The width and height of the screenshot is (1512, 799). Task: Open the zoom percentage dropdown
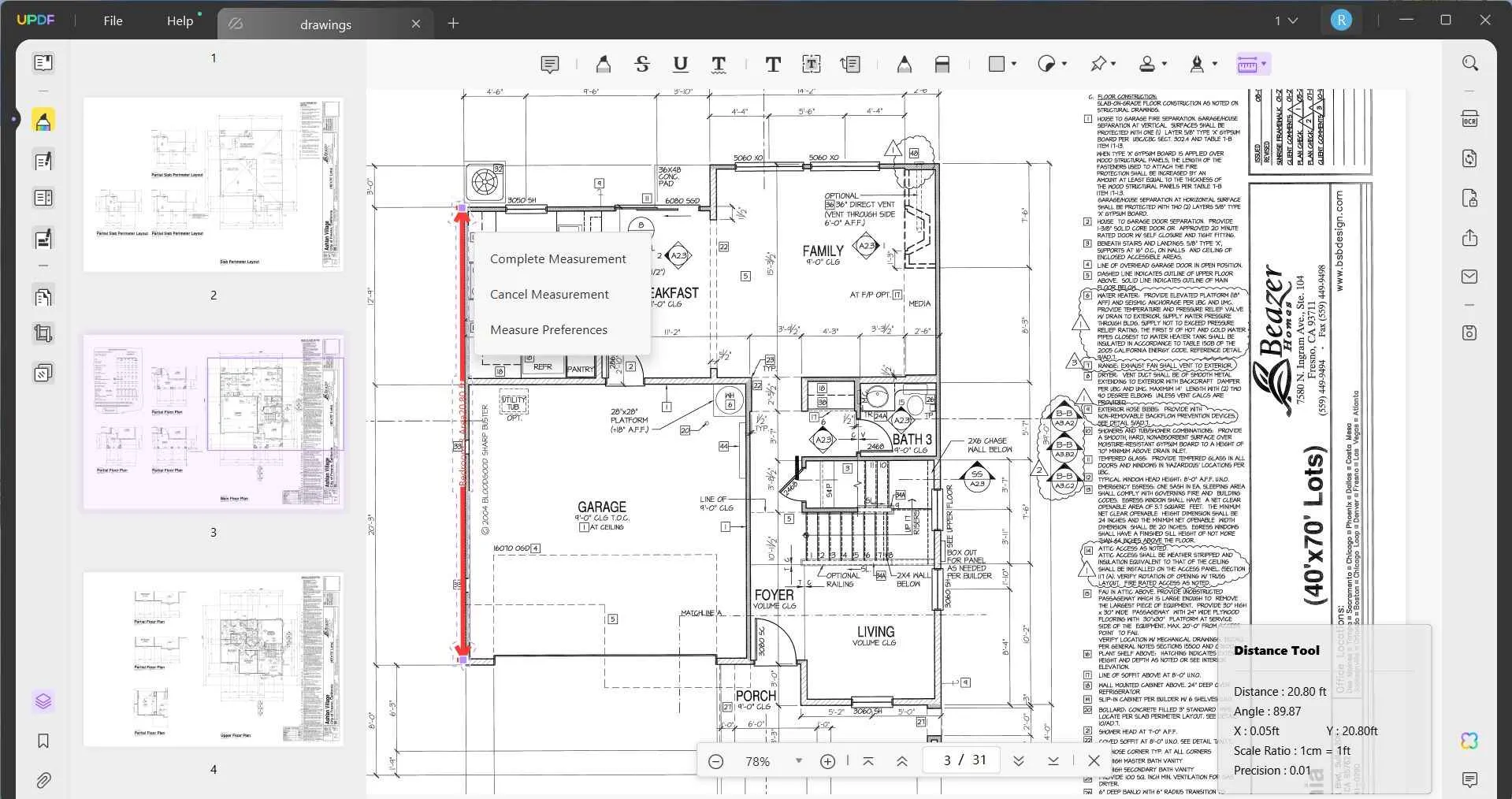click(x=799, y=761)
